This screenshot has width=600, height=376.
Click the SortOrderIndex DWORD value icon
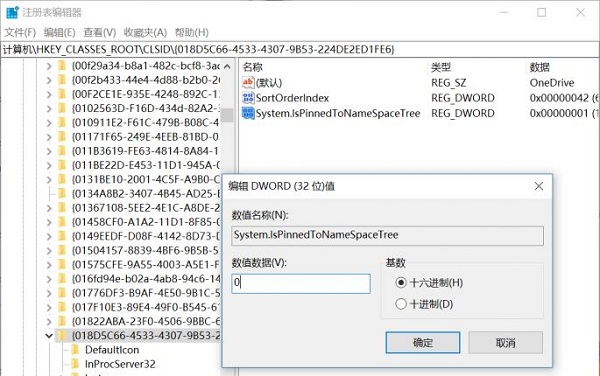click(248, 98)
